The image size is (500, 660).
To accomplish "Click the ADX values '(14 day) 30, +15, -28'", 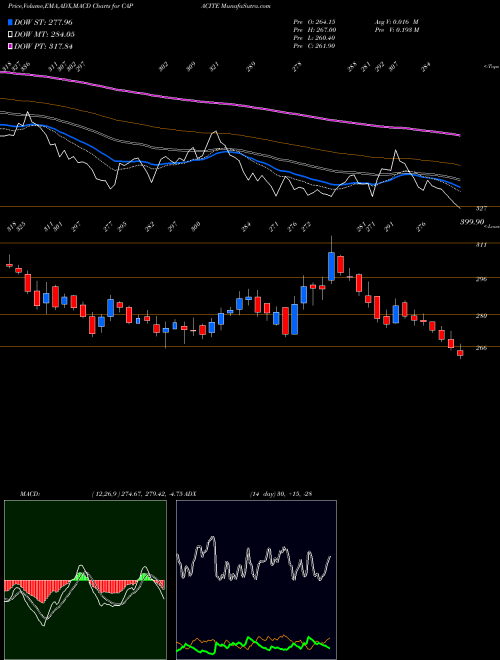I will 281,494.
